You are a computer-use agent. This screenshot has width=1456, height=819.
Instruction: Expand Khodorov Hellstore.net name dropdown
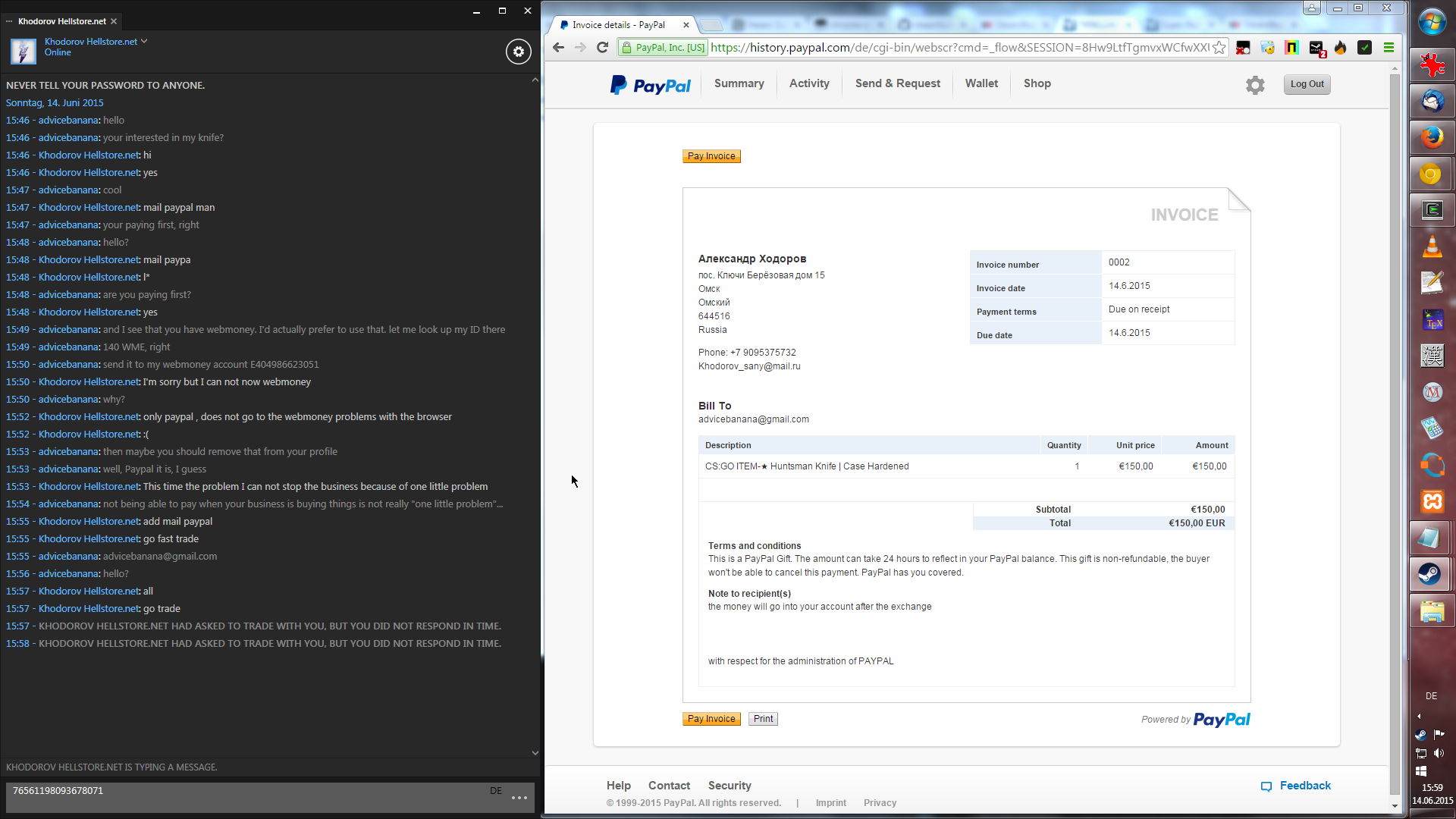click(x=144, y=42)
